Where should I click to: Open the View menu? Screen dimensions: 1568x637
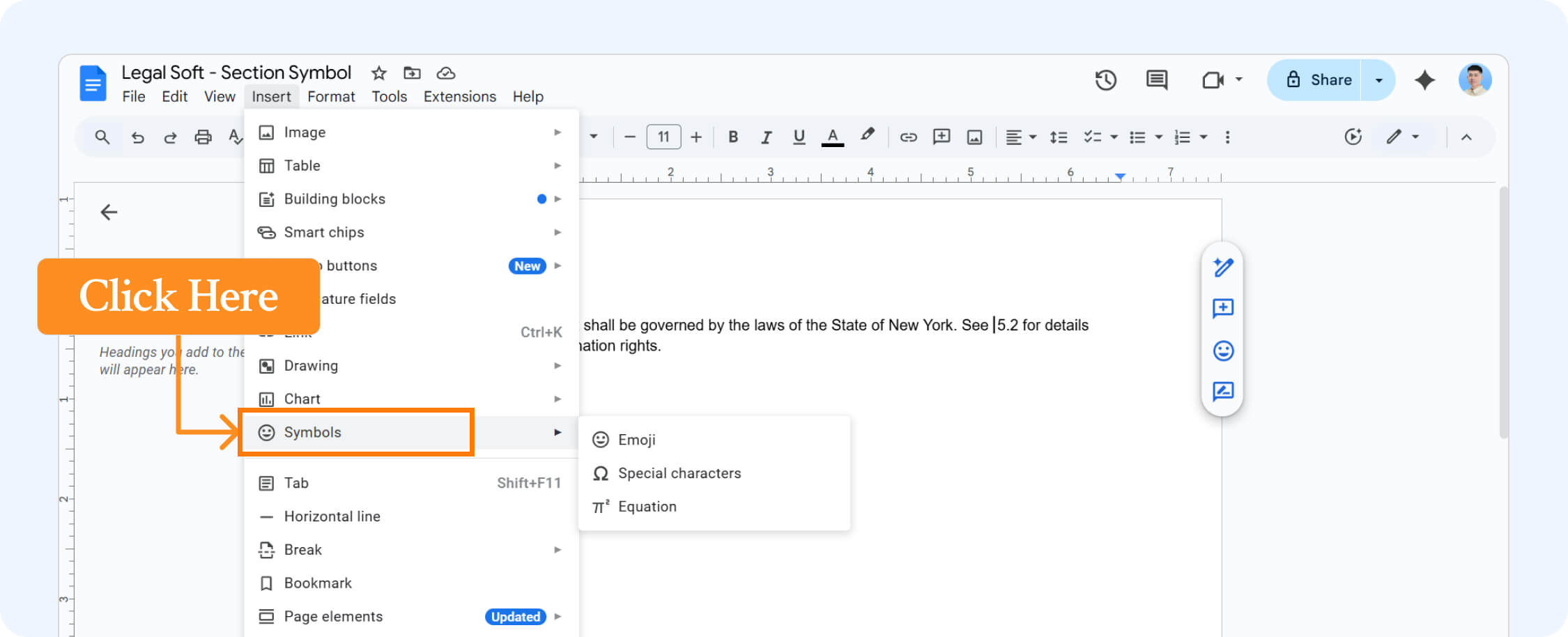tap(220, 96)
